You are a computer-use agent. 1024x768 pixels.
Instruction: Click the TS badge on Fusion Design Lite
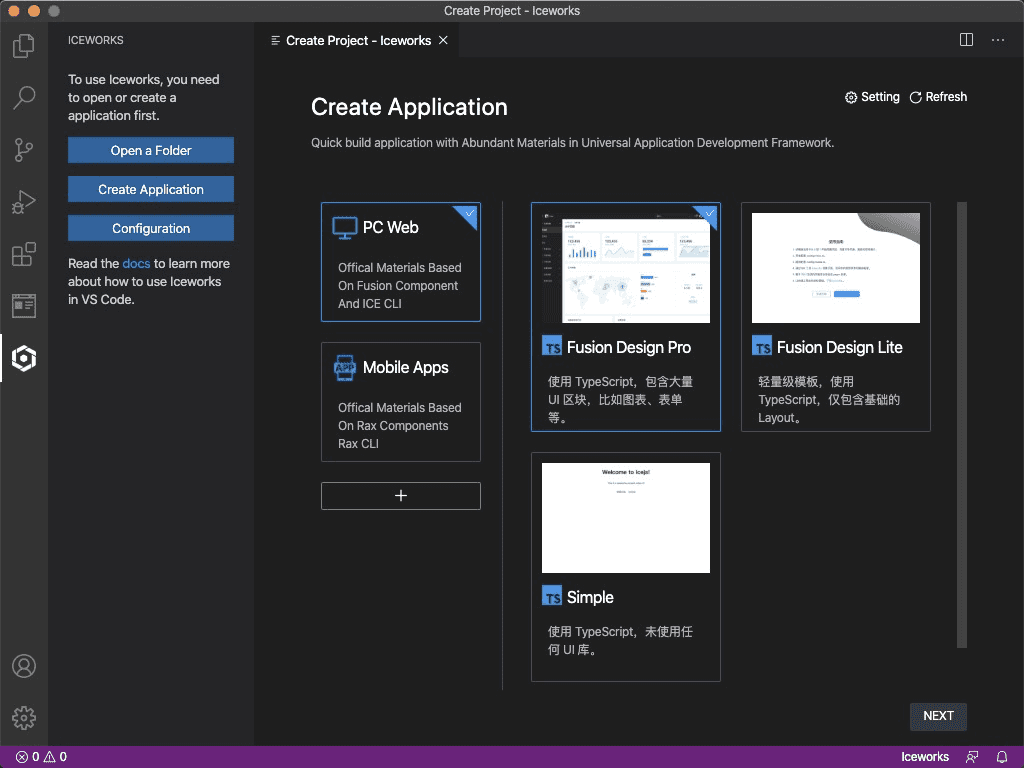[x=761, y=345]
